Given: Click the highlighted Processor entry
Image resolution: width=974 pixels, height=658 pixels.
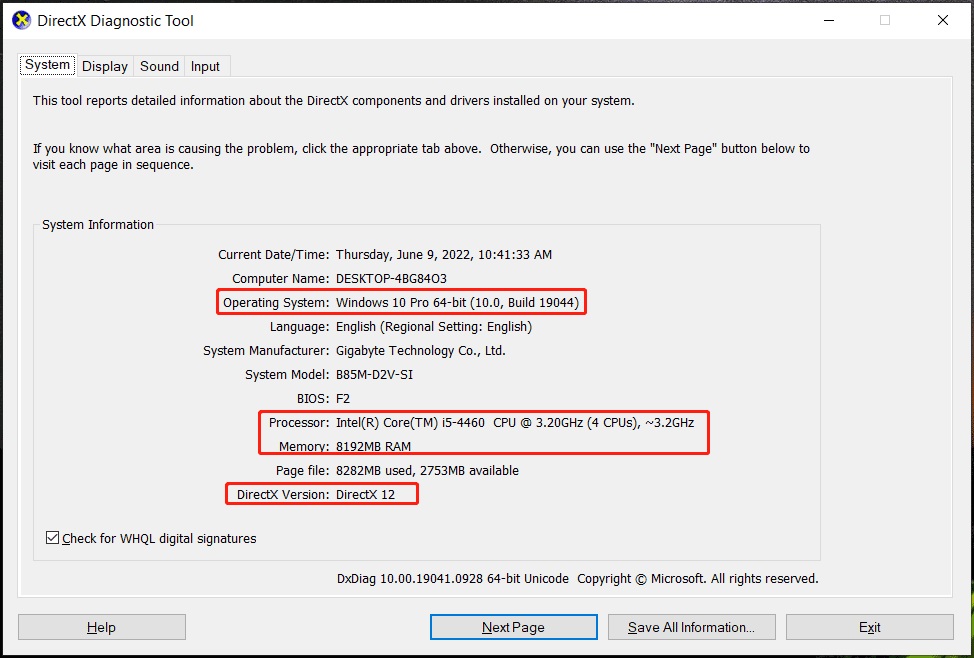Looking at the screenshot, I should (x=482, y=422).
